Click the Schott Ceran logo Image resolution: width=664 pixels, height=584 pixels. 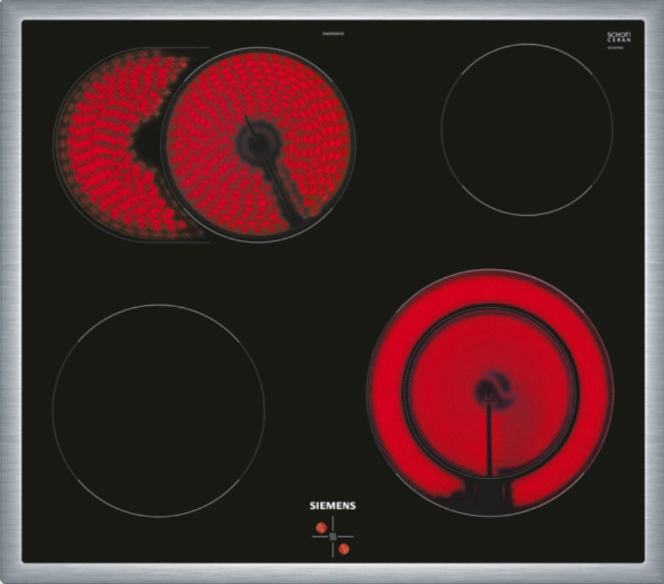[x=619, y=38]
